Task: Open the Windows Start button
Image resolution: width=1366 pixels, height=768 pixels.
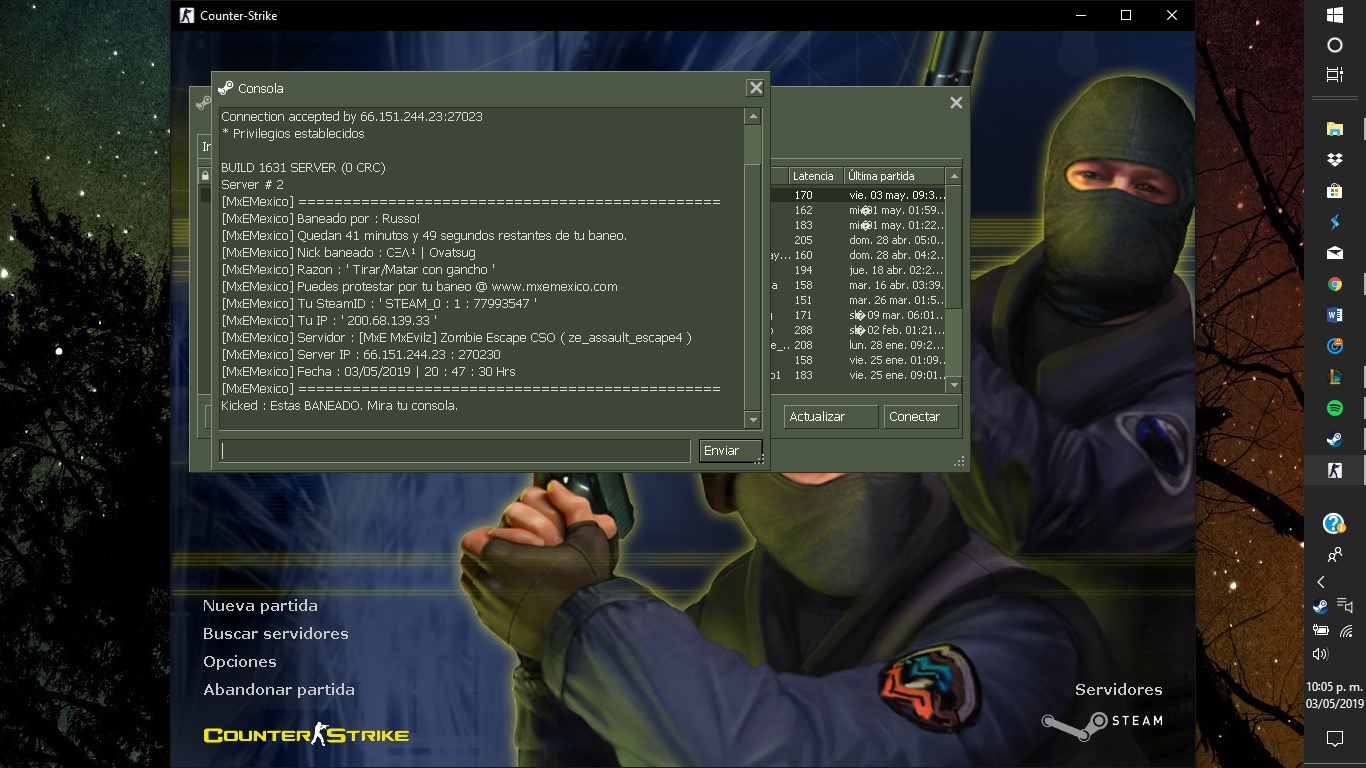Action: (1334, 15)
